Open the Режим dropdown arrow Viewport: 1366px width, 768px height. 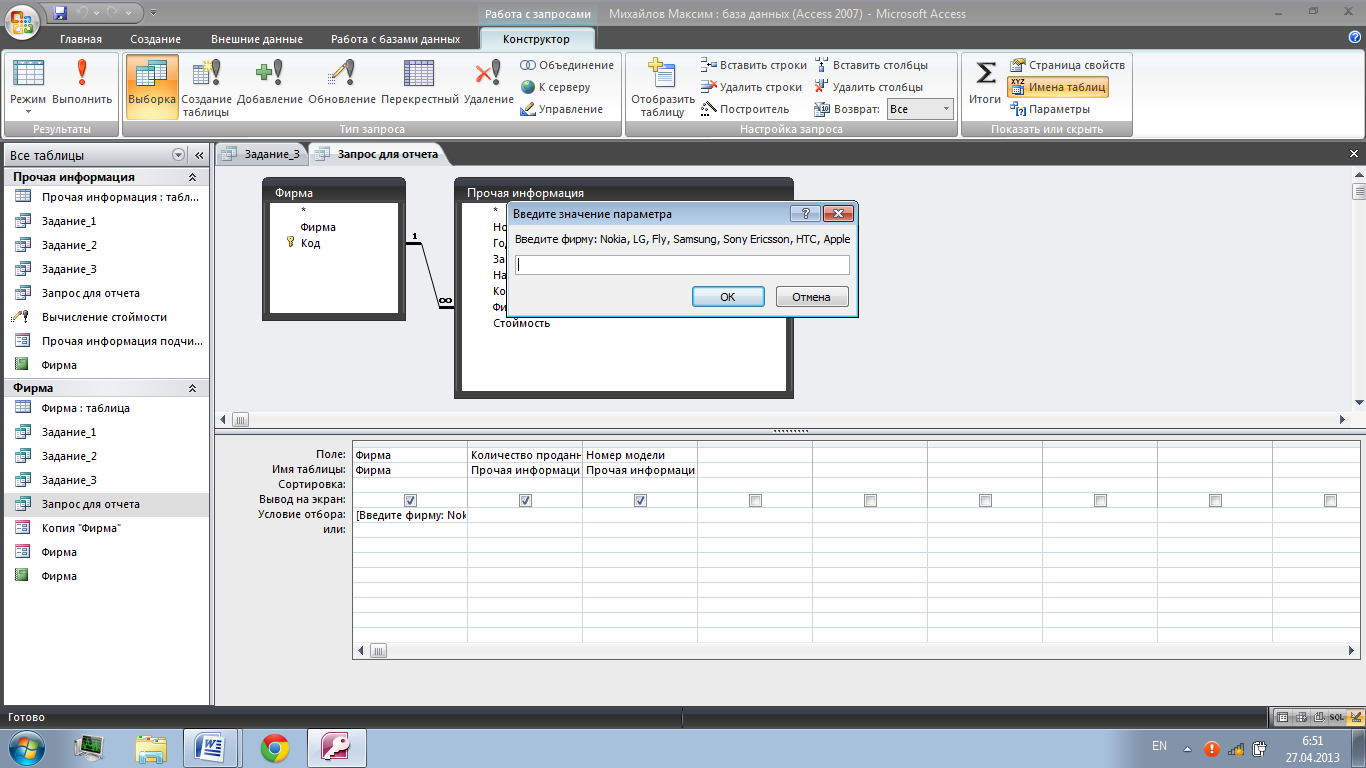28,112
